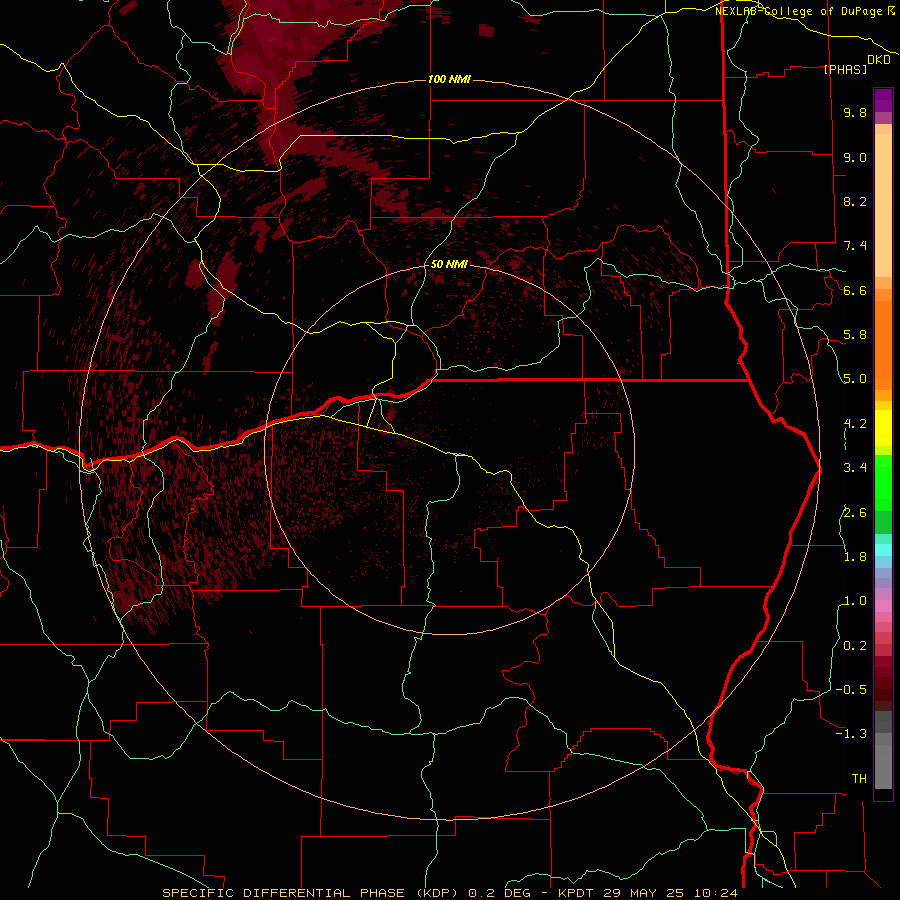Pick the purple top segment of the color bar
Image resolution: width=900 pixels, height=900 pixels.
[883, 100]
